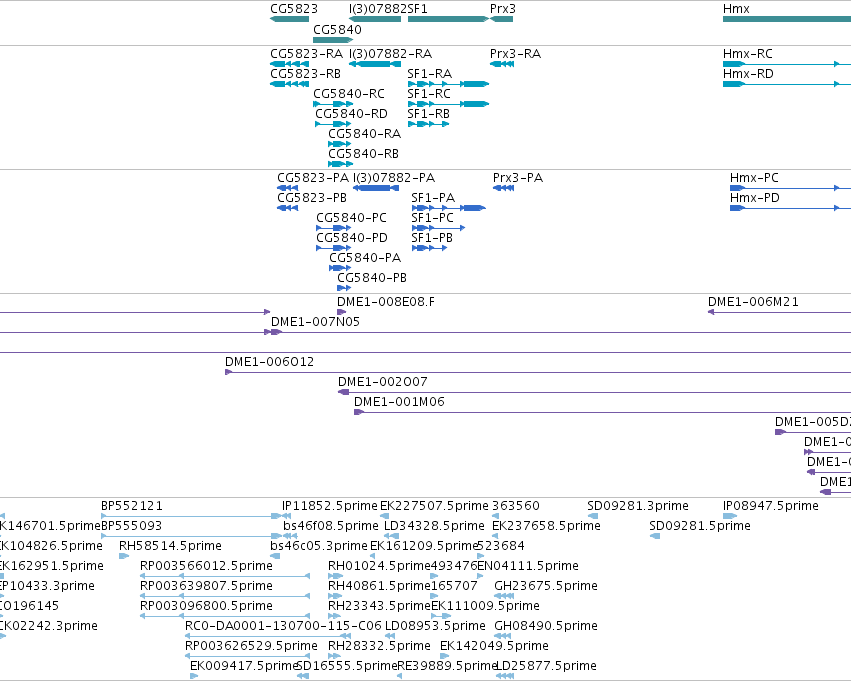Screen dimensions: 851x681
Task: Click the CG5823 gene label
Action: click(x=294, y=9)
